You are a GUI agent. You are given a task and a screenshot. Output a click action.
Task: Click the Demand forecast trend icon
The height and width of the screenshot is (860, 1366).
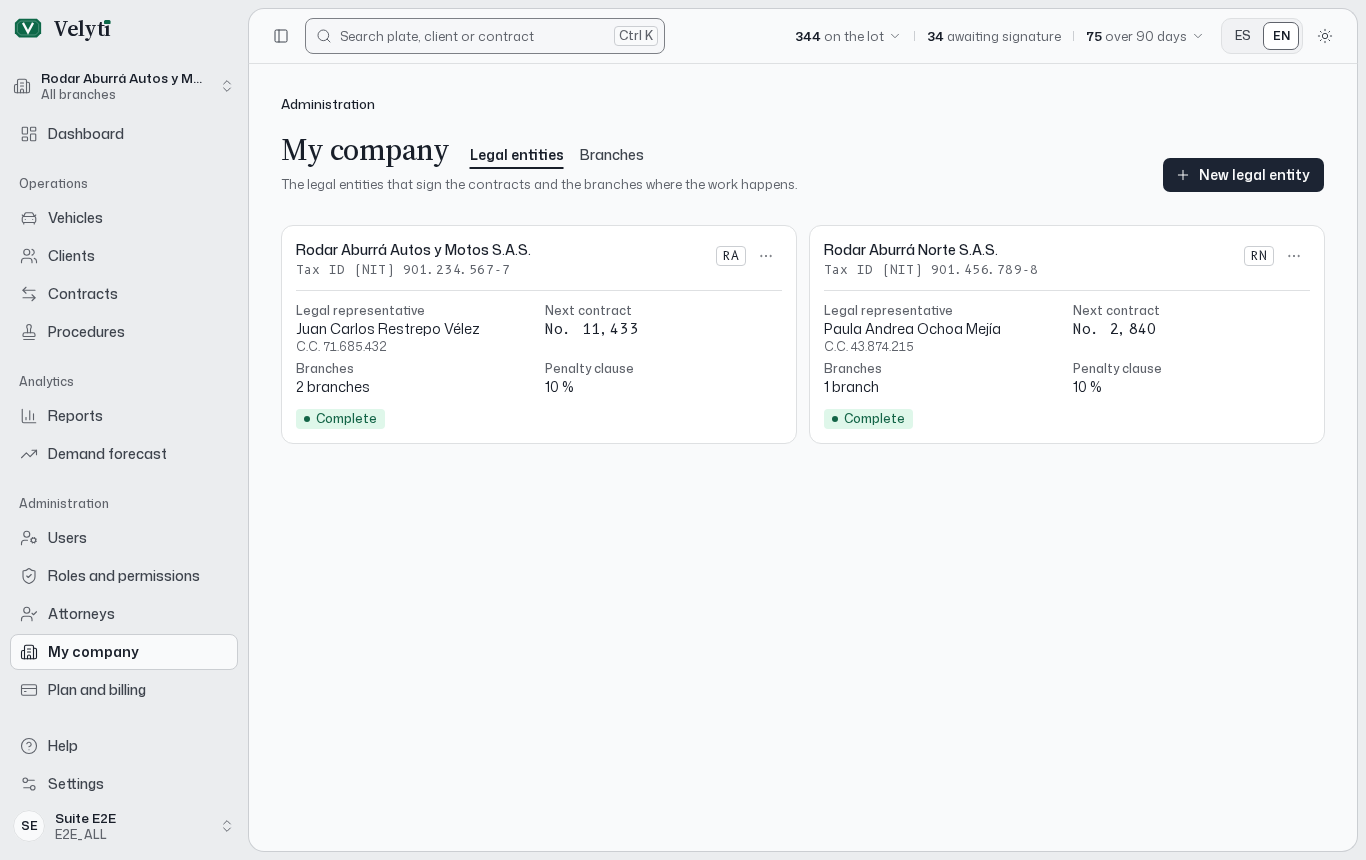29,454
